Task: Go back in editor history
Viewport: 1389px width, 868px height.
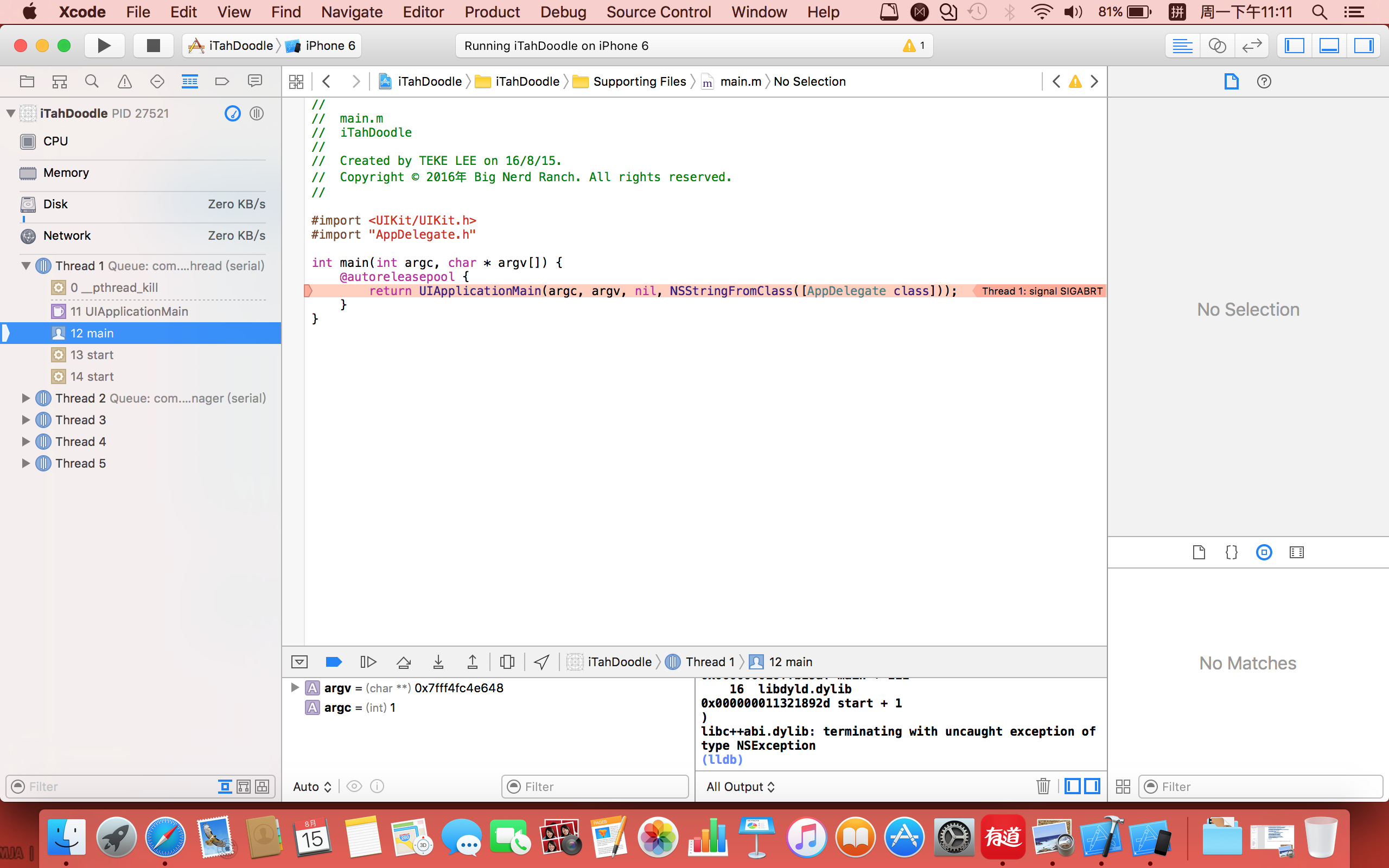Action: pos(327,81)
